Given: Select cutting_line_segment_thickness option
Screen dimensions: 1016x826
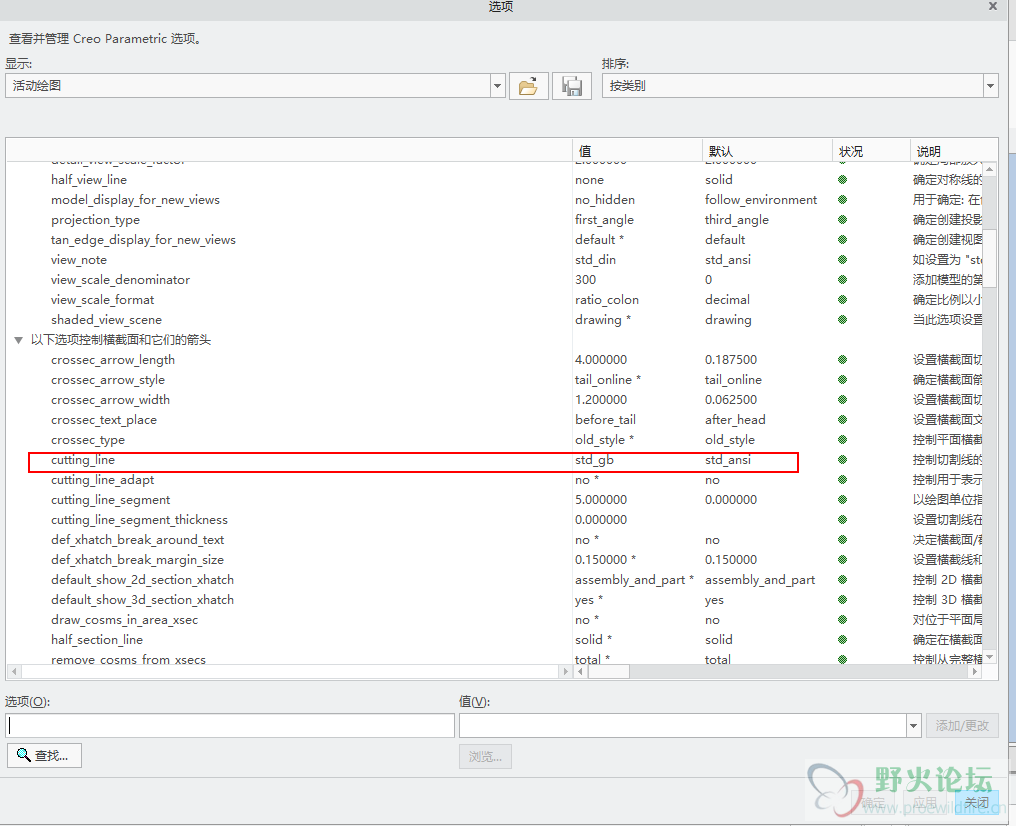Looking at the screenshot, I should pos(139,520).
